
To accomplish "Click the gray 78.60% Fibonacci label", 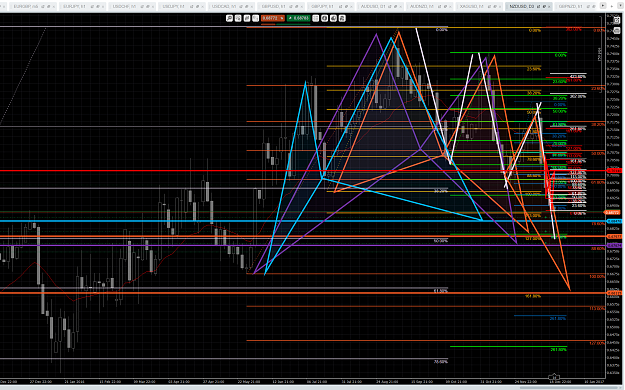I will 440,361.
